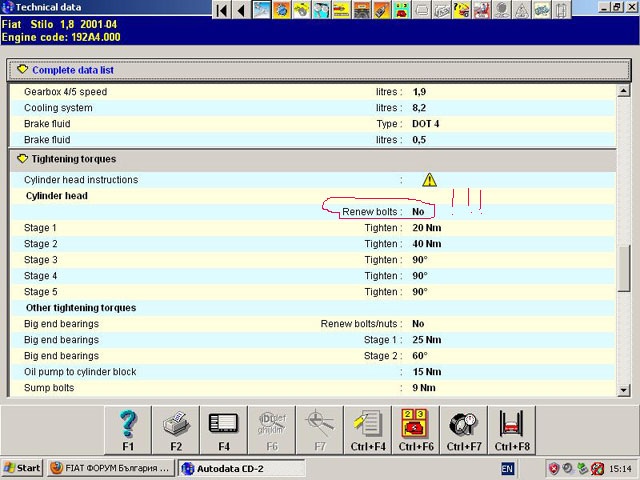The width and height of the screenshot is (640, 480).
Task: Click the EN language indicator in tray
Action: point(507,469)
